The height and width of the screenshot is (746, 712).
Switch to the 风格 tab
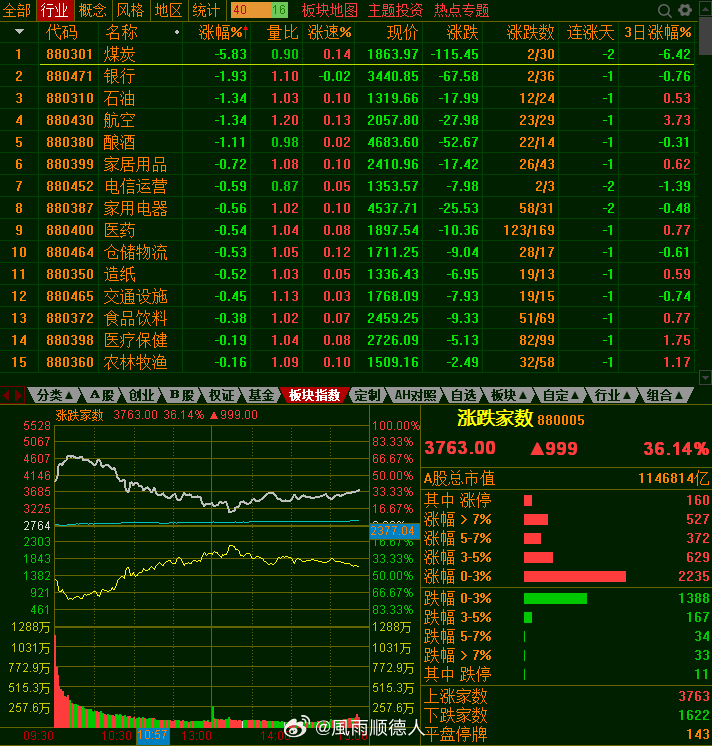pos(130,10)
